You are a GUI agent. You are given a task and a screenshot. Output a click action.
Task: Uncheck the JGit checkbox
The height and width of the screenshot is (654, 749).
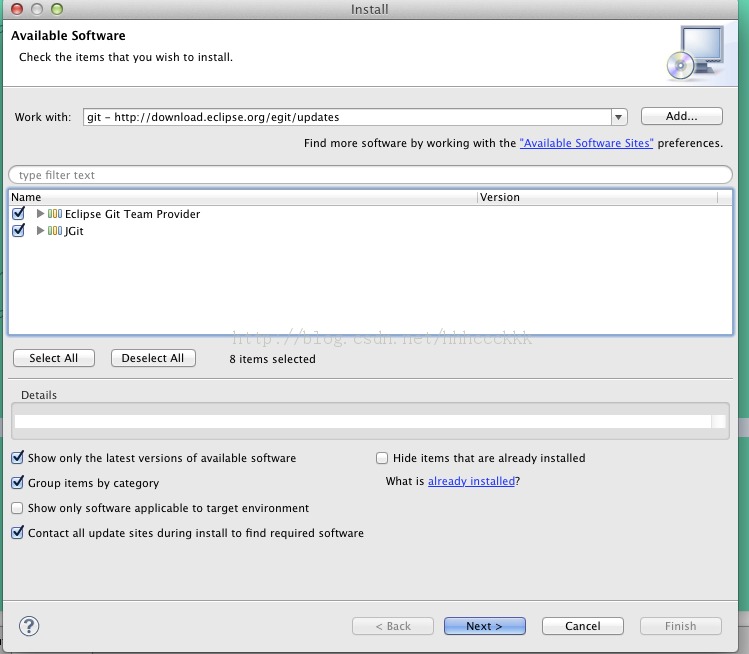point(19,230)
